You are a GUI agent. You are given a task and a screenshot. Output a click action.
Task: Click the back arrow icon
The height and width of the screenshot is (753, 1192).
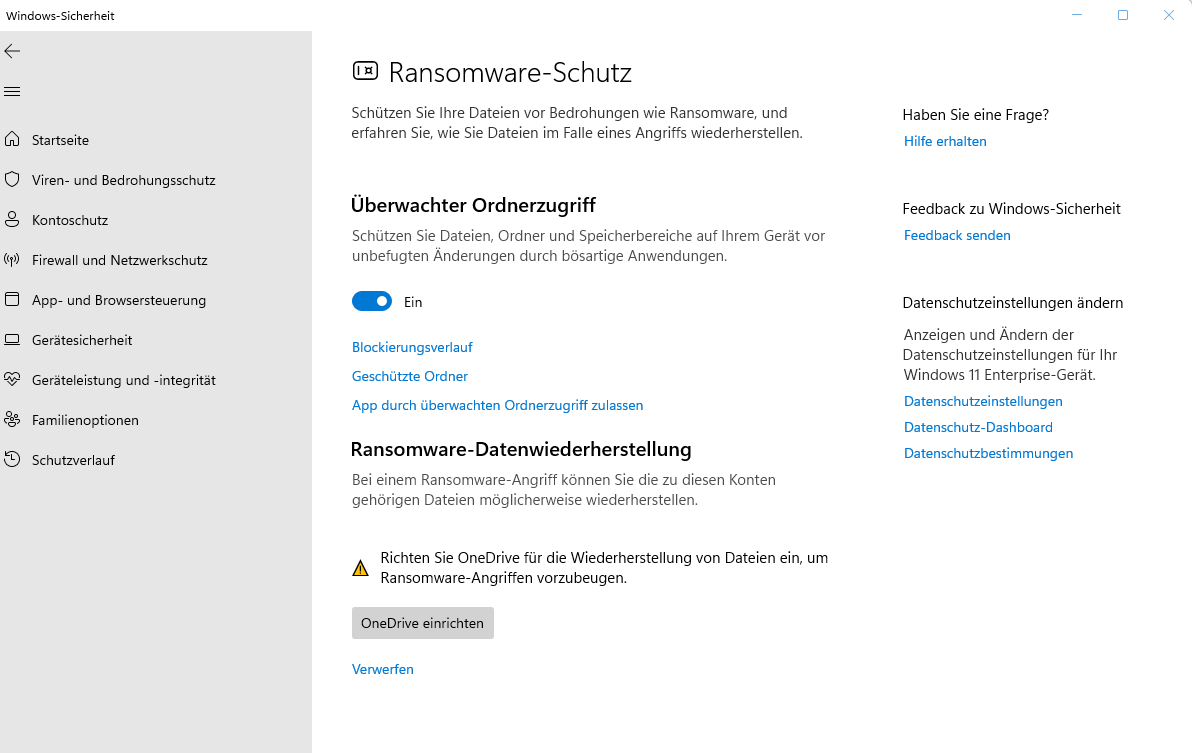[x=12, y=51]
